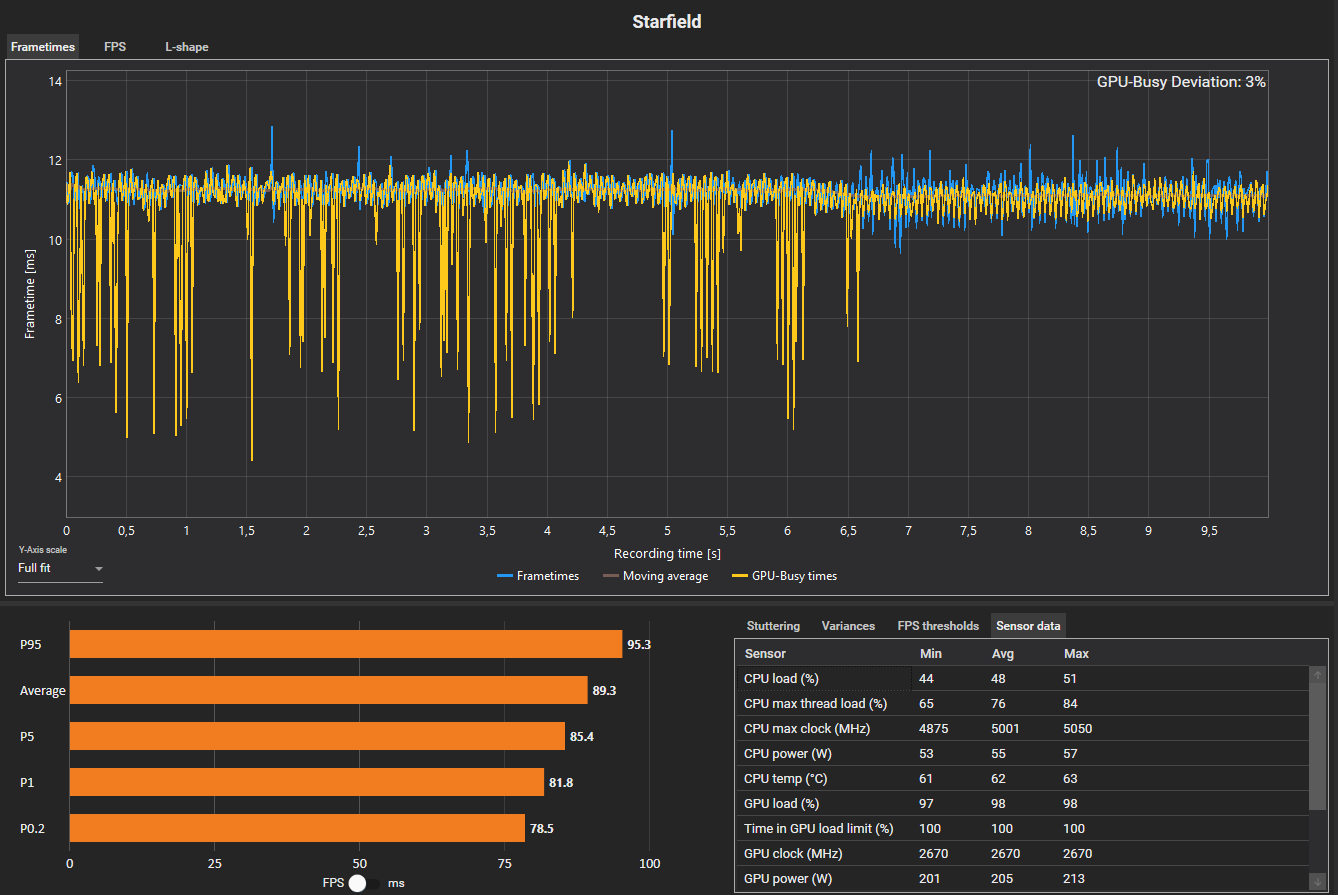Click the Starfield title text
The width and height of the screenshot is (1338, 895).
coord(667,21)
